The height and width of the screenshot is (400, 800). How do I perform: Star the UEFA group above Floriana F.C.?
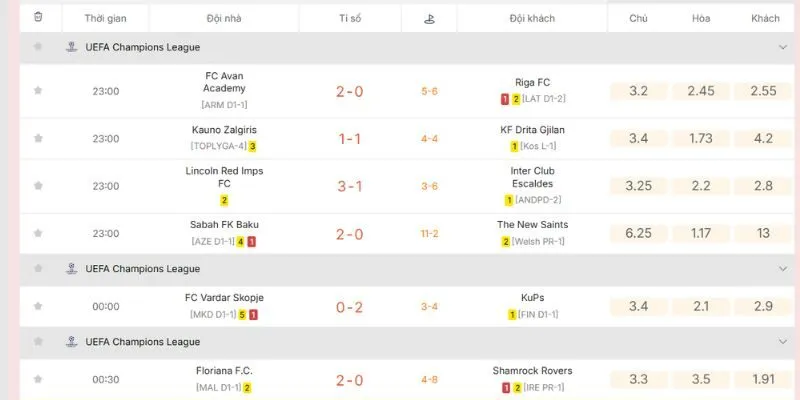[x=38, y=341]
